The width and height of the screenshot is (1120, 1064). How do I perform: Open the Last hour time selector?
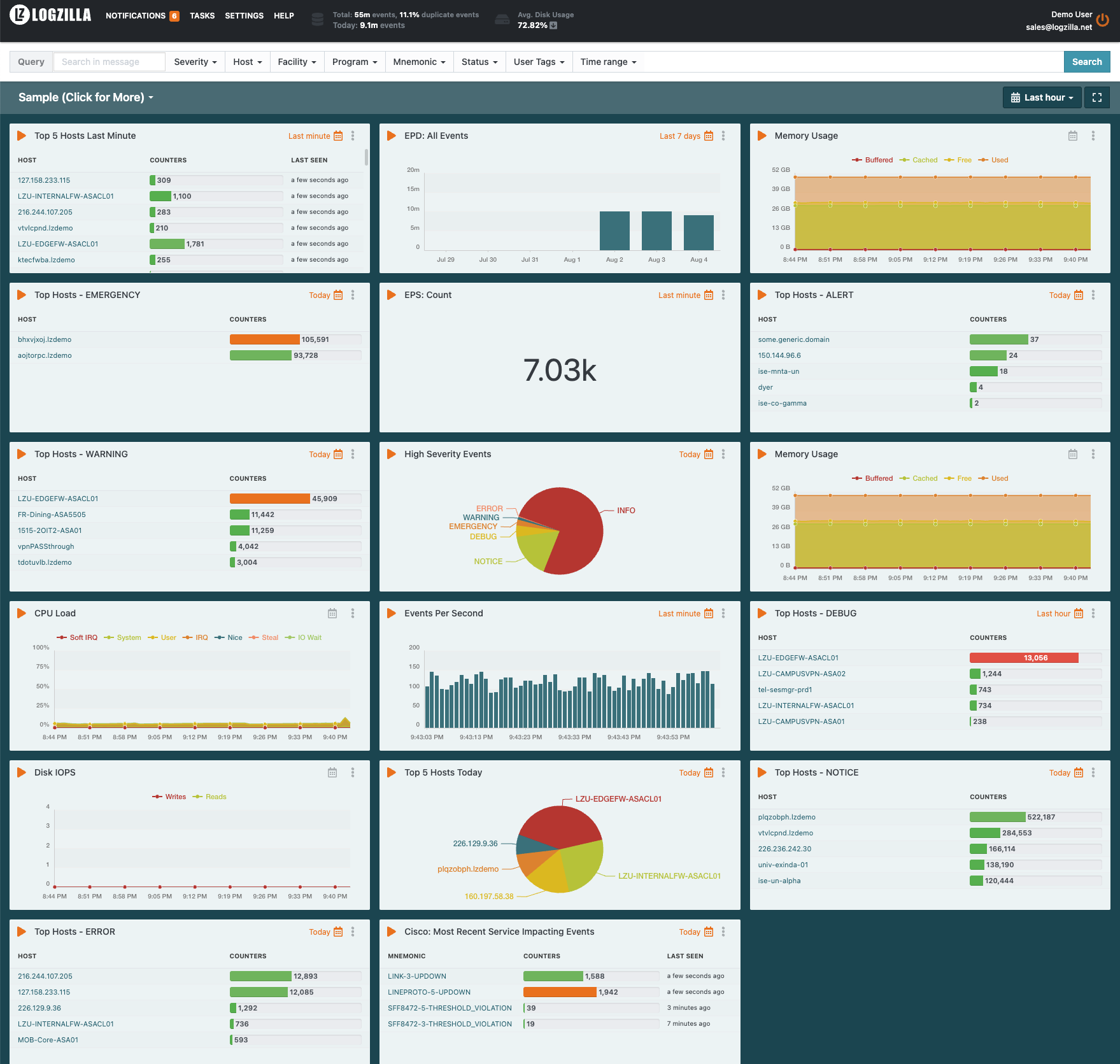pos(1042,97)
